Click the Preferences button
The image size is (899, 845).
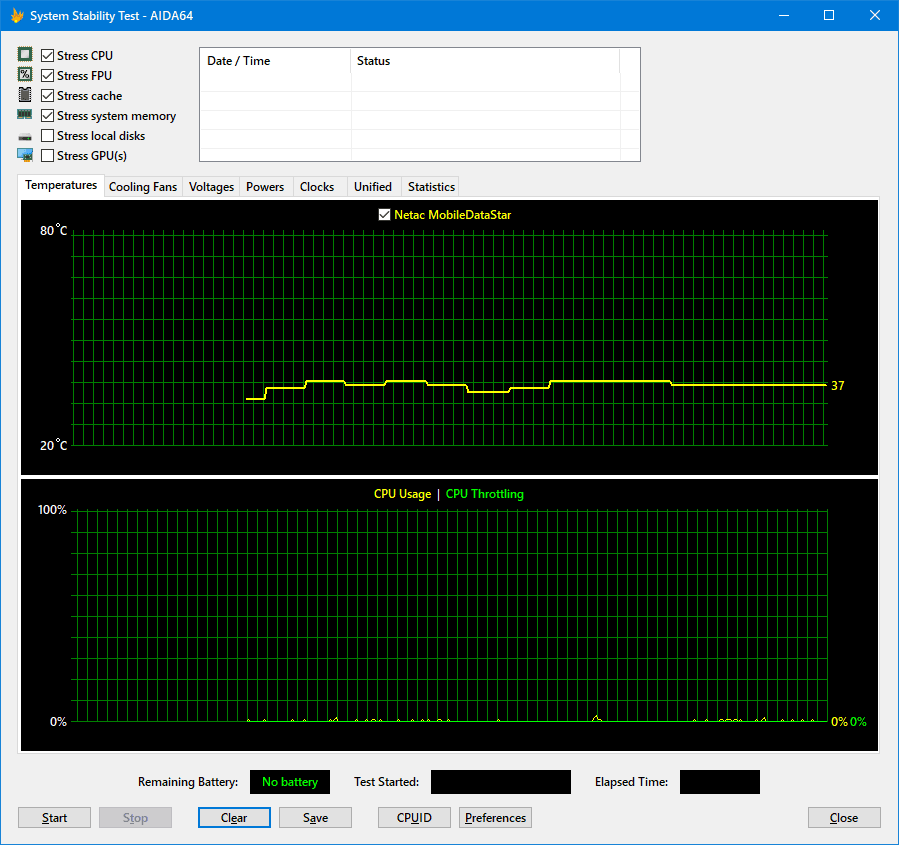tap(495, 818)
